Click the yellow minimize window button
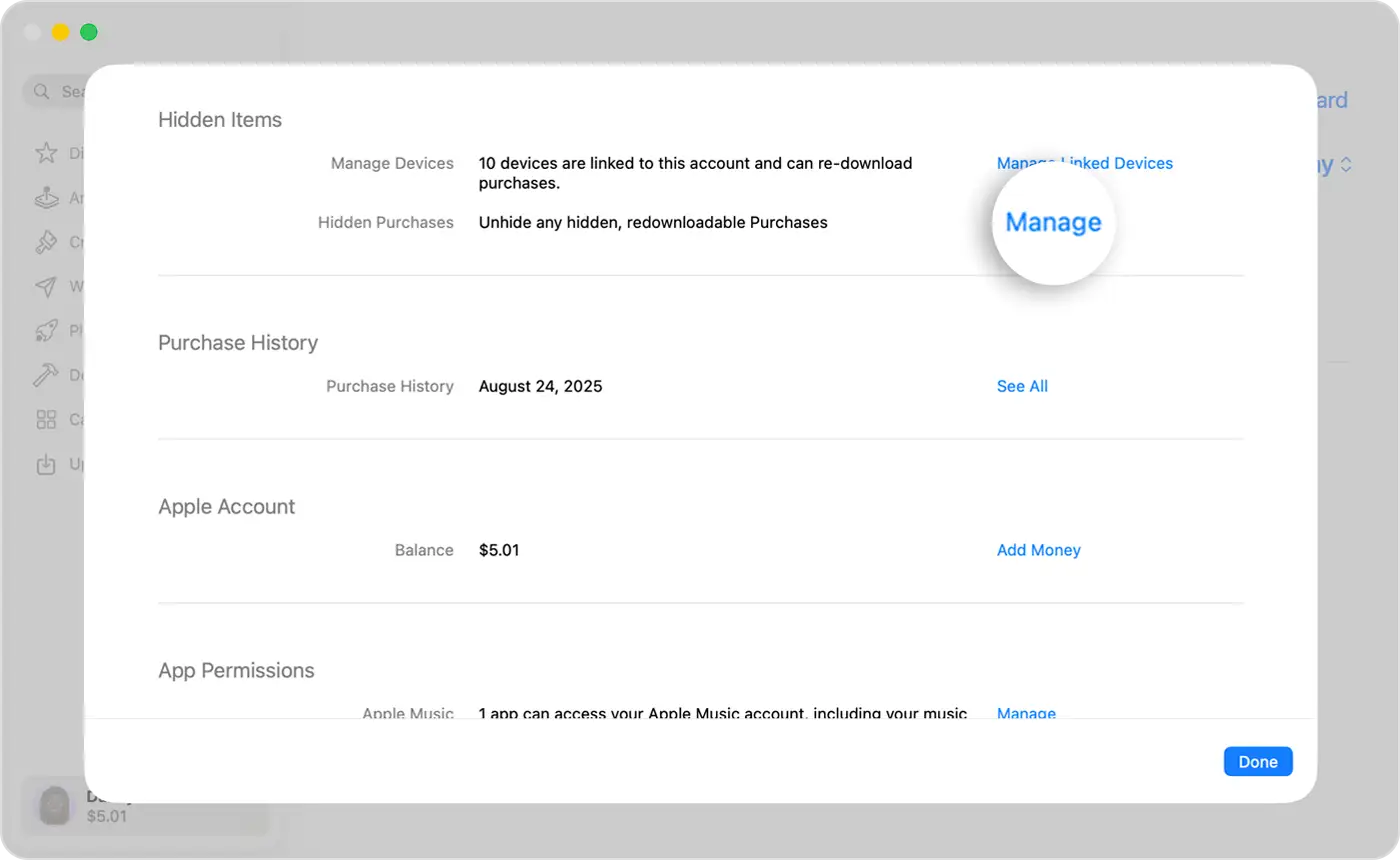The height and width of the screenshot is (860, 1400). click(x=60, y=32)
